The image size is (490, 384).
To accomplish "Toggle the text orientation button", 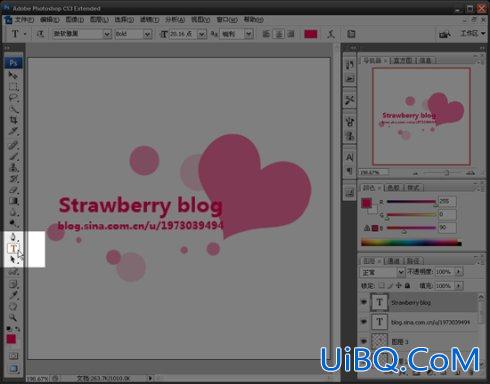I will (x=40, y=34).
